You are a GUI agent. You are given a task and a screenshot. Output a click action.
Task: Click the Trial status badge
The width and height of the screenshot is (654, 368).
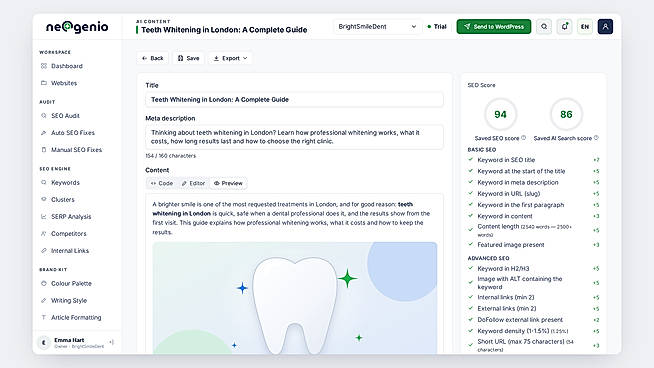[437, 27]
